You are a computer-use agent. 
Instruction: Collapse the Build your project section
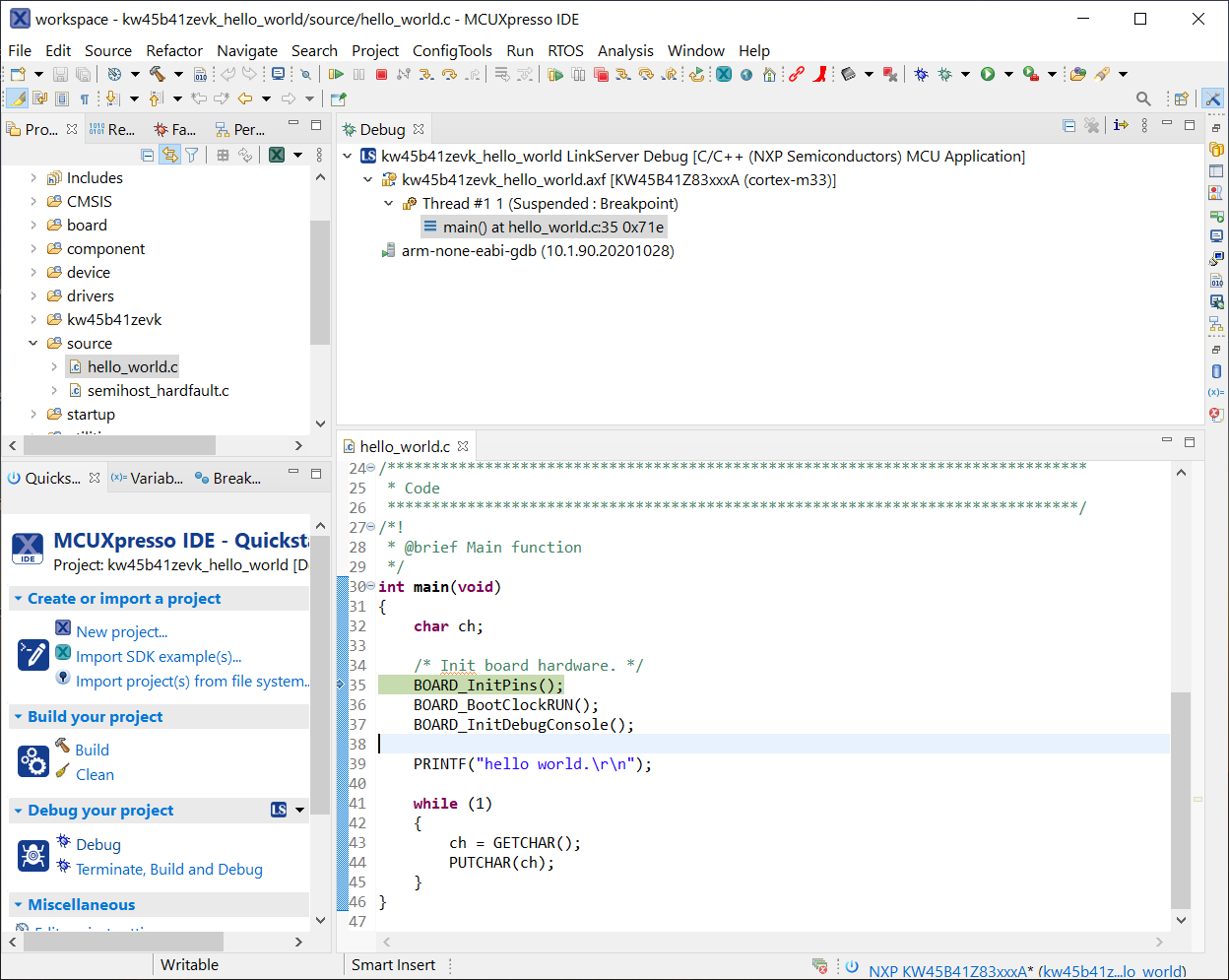(18, 717)
